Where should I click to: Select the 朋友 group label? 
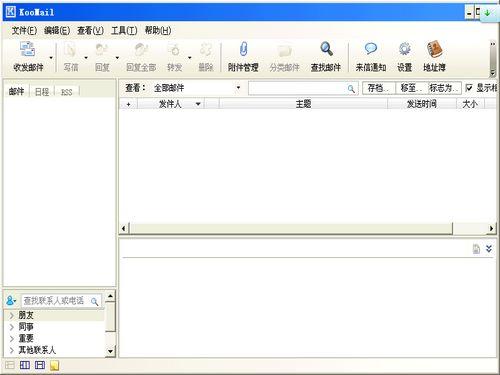click(x=26, y=315)
